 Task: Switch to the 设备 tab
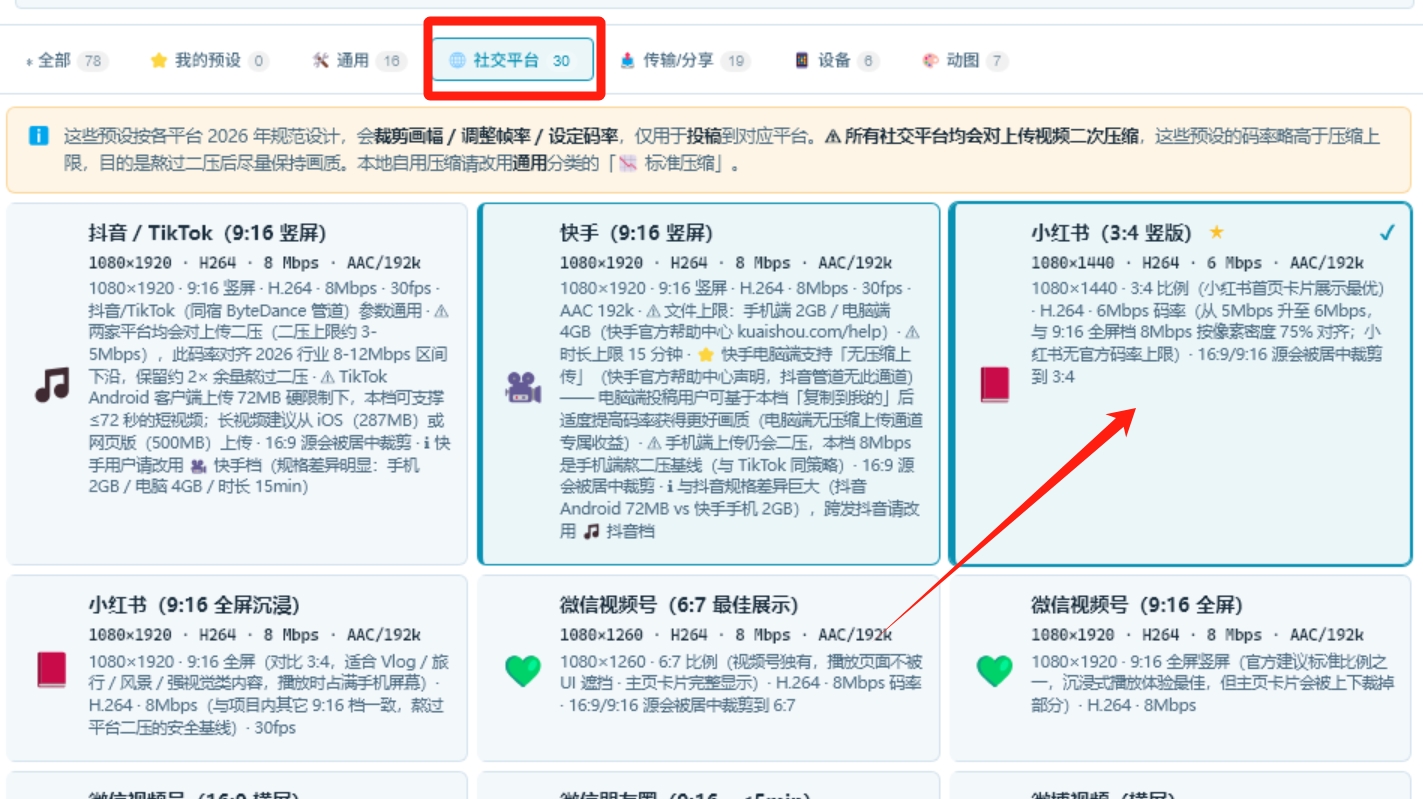(x=836, y=60)
